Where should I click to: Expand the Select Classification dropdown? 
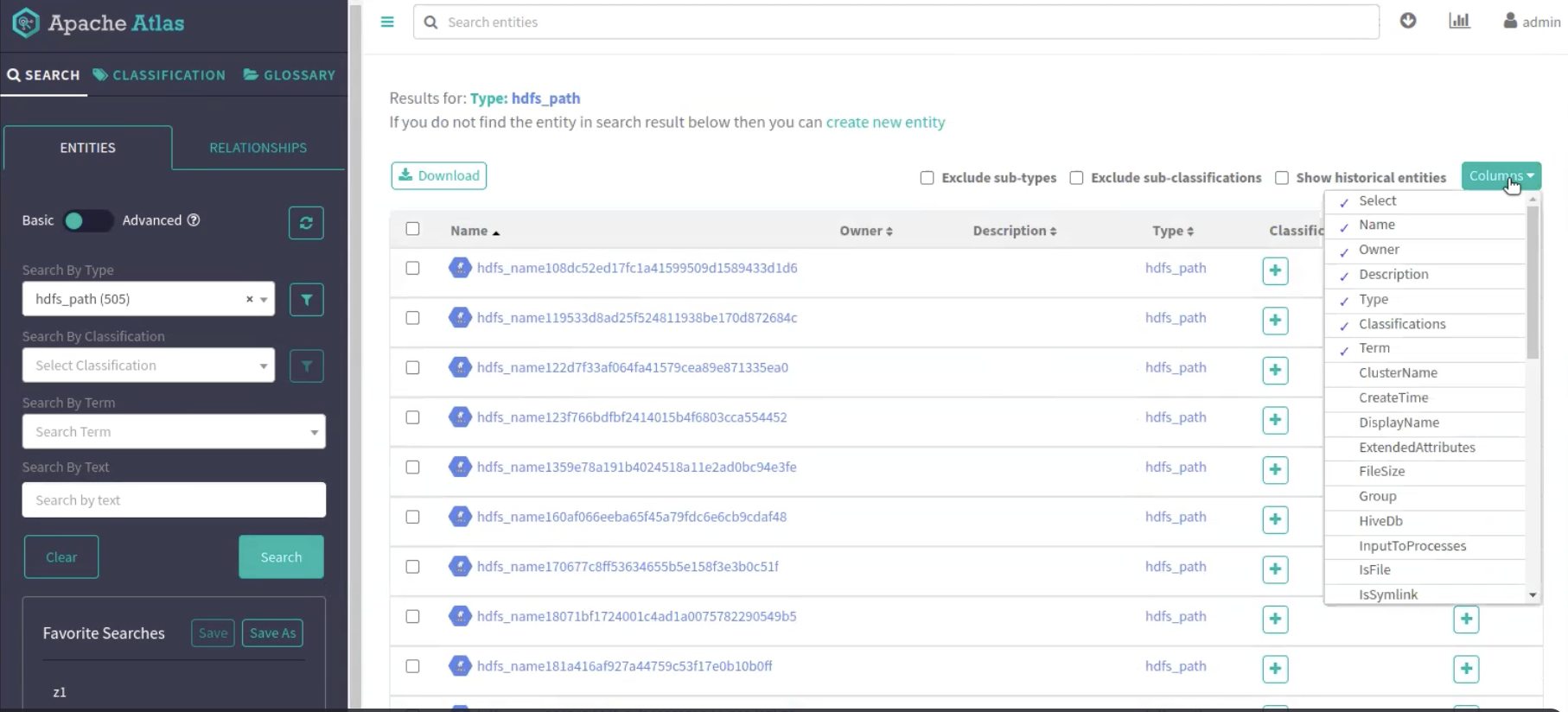[148, 366]
